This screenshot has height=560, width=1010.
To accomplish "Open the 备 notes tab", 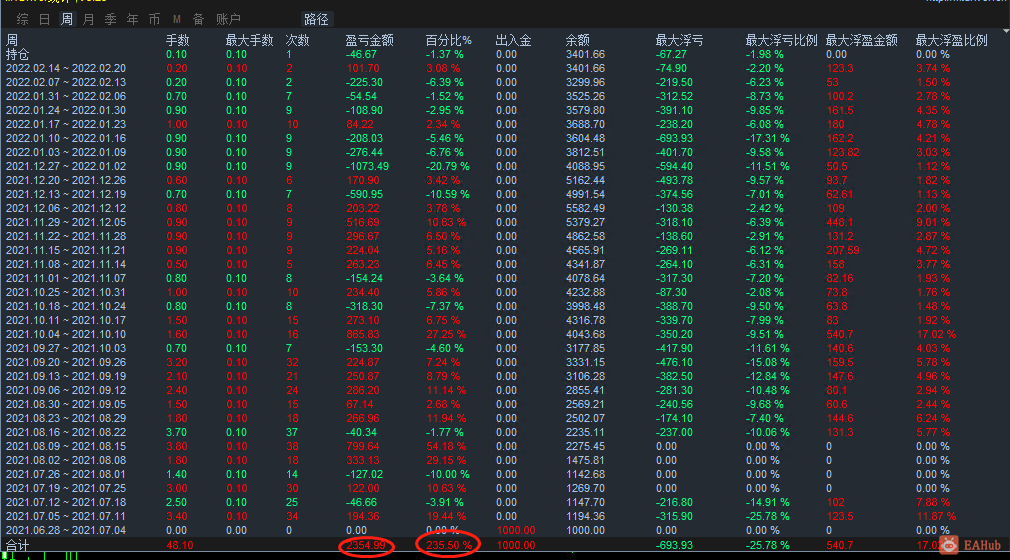I will pyautogui.click(x=198, y=19).
